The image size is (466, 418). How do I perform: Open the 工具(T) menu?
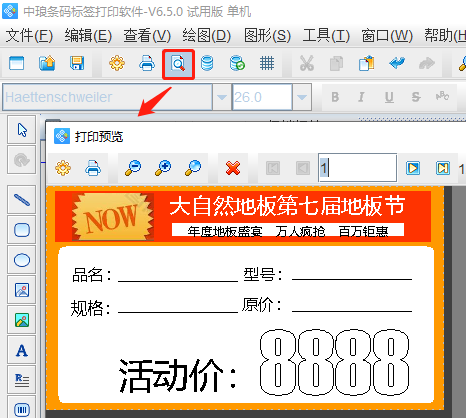[x=326, y=35]
